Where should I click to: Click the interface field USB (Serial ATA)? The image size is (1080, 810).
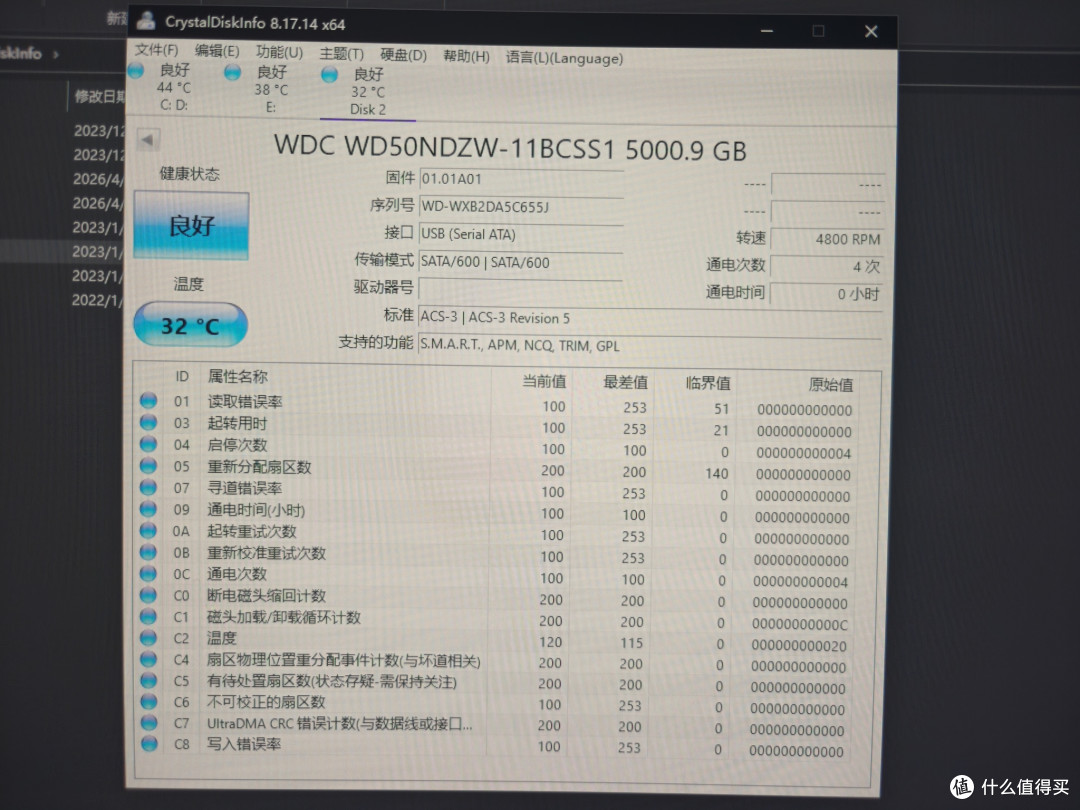[x=521, y=234]
